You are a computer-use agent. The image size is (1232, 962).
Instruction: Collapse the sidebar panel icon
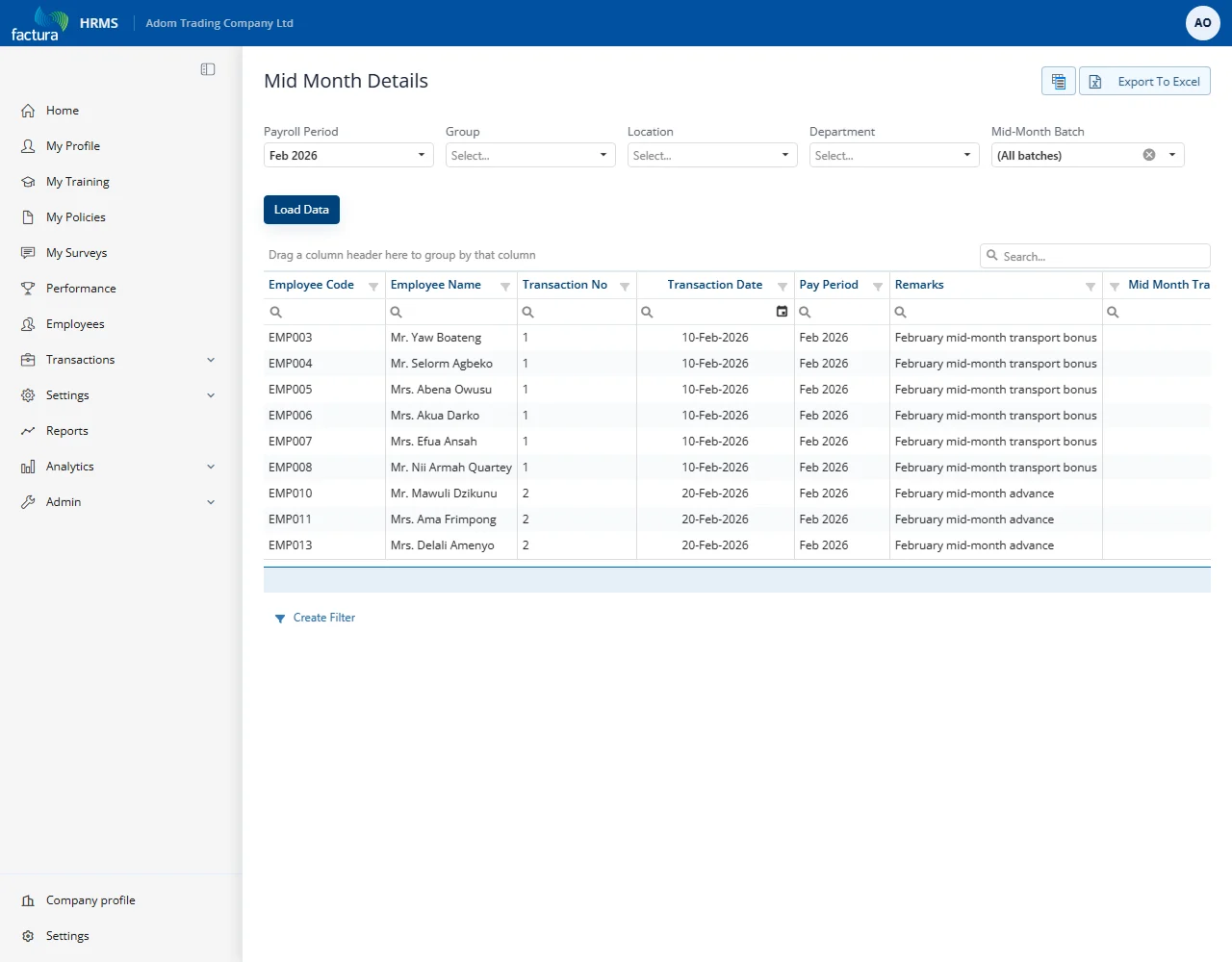click(208, 69)
